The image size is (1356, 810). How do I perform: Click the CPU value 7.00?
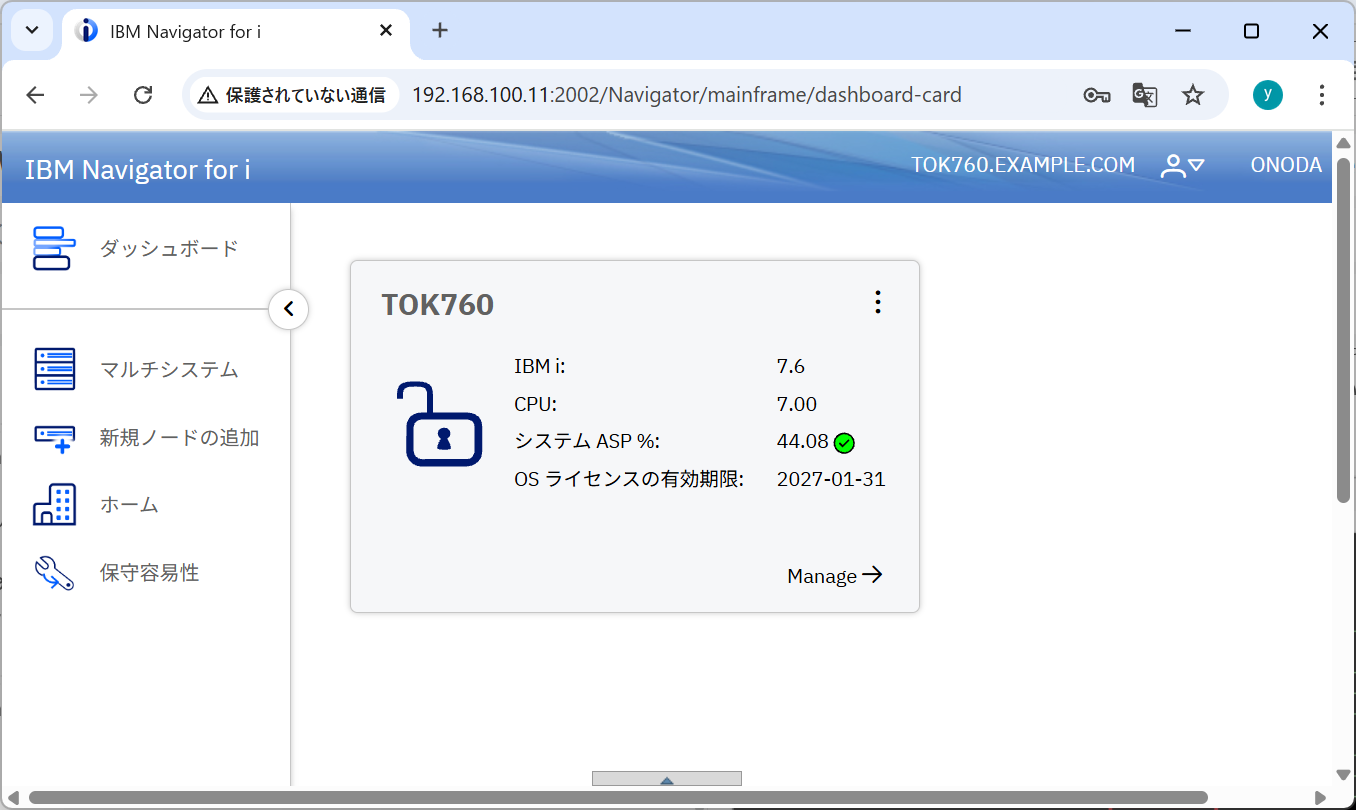coord(797,404)
